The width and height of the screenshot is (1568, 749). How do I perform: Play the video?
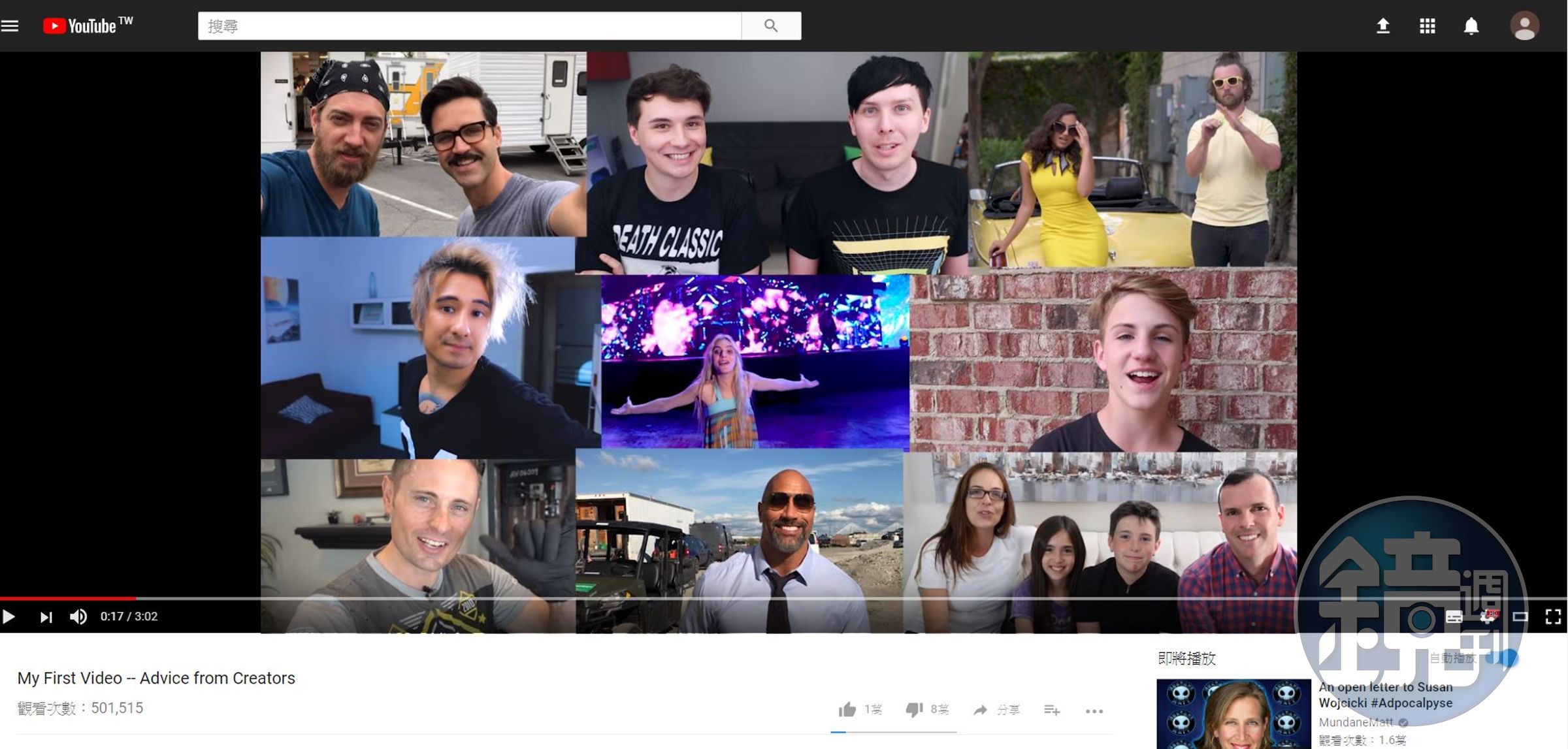point(9,616)
